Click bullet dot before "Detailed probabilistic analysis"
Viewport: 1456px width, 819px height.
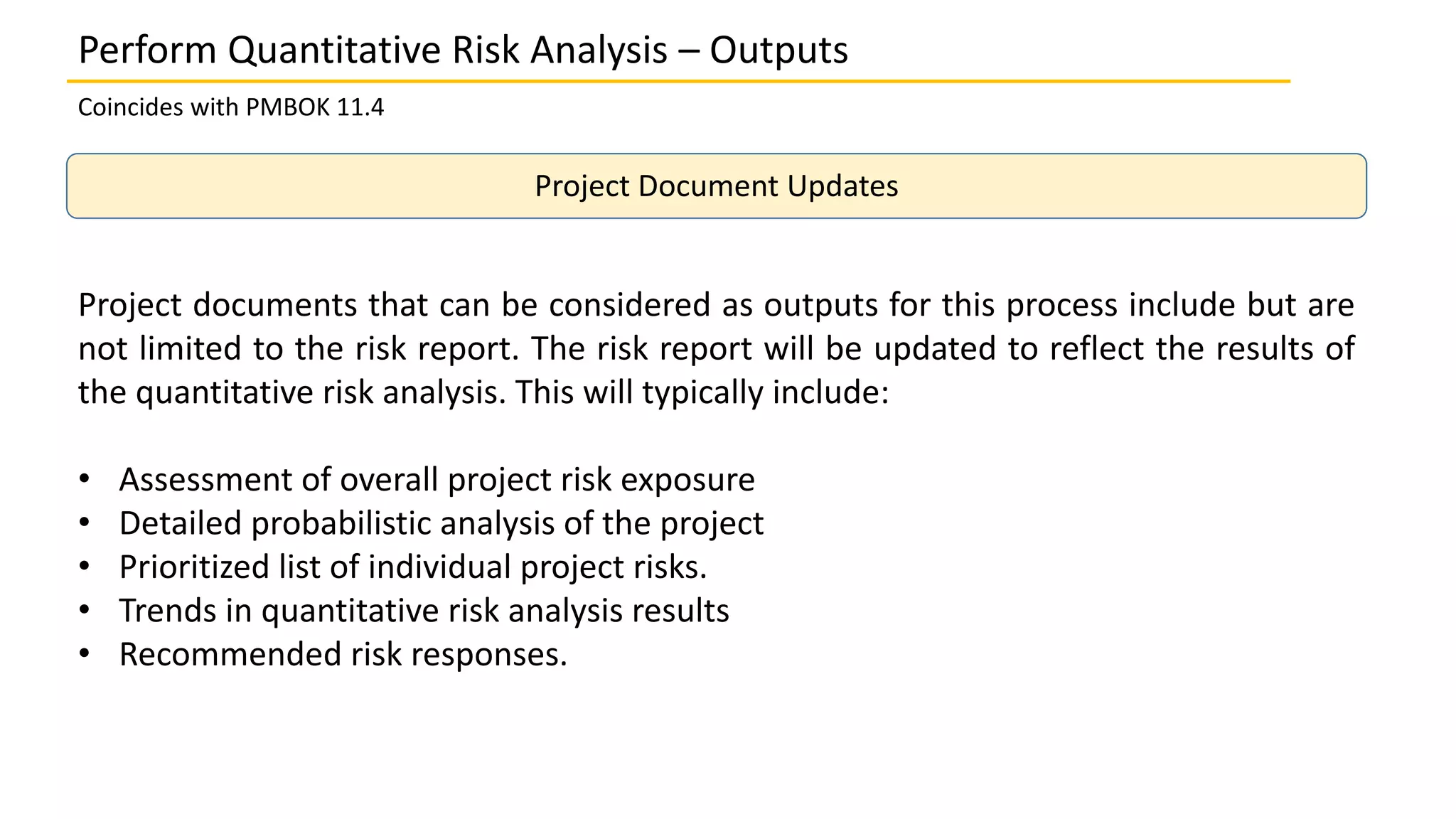(x=85, y=524)
